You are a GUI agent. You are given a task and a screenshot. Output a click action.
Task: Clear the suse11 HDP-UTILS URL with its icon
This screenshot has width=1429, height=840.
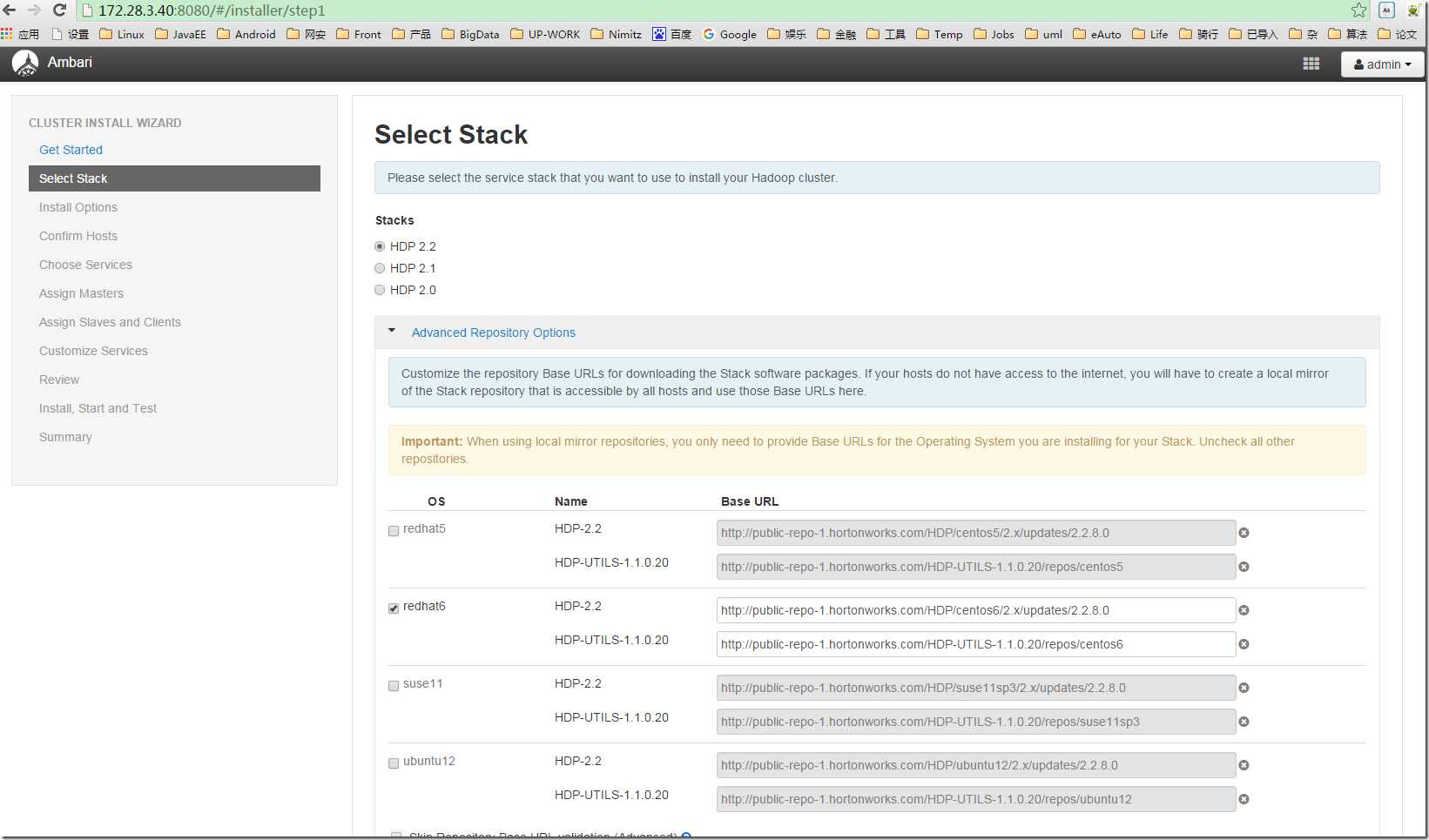pos(1244,722)
